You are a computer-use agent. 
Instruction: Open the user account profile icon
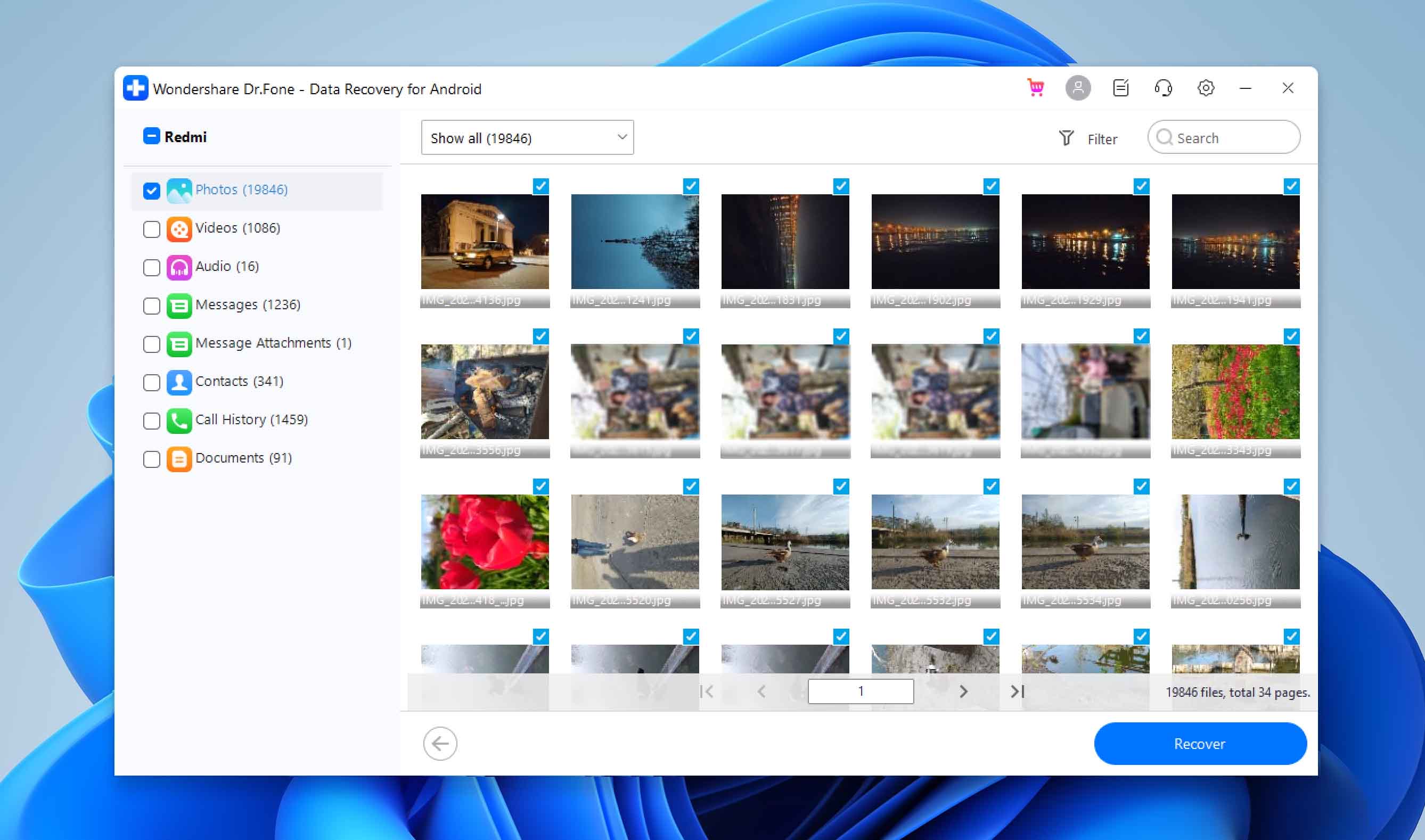[1078, 88]
